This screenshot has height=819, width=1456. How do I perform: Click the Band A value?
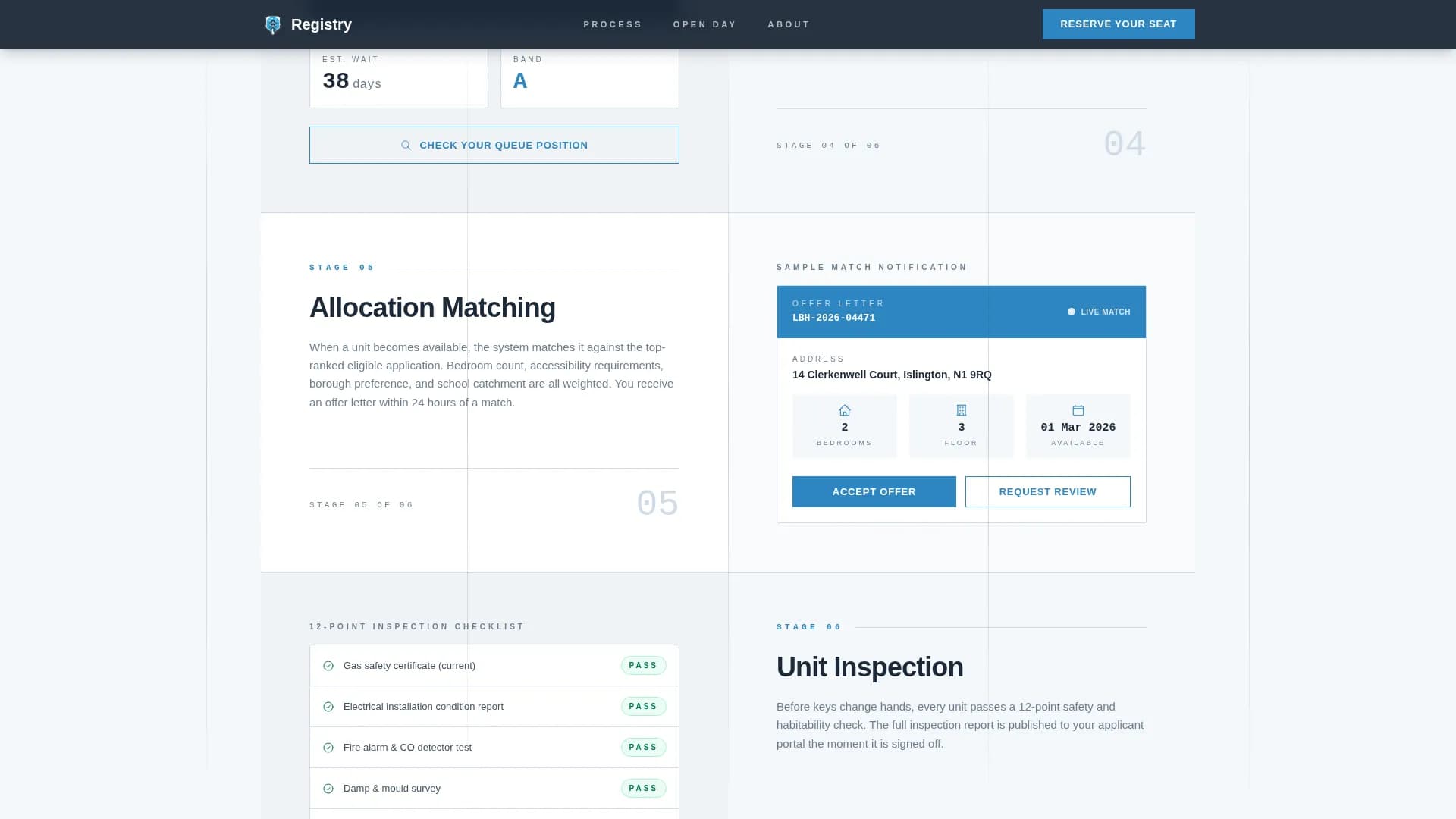tap(520, 81)
